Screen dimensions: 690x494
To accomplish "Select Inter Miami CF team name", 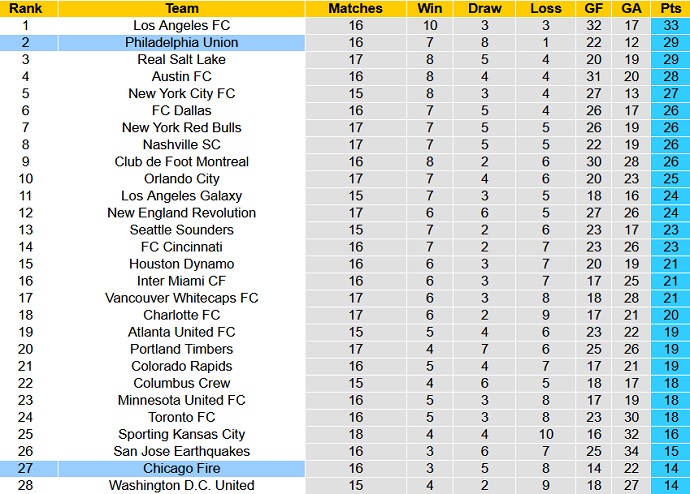I will tap(182, 281).
